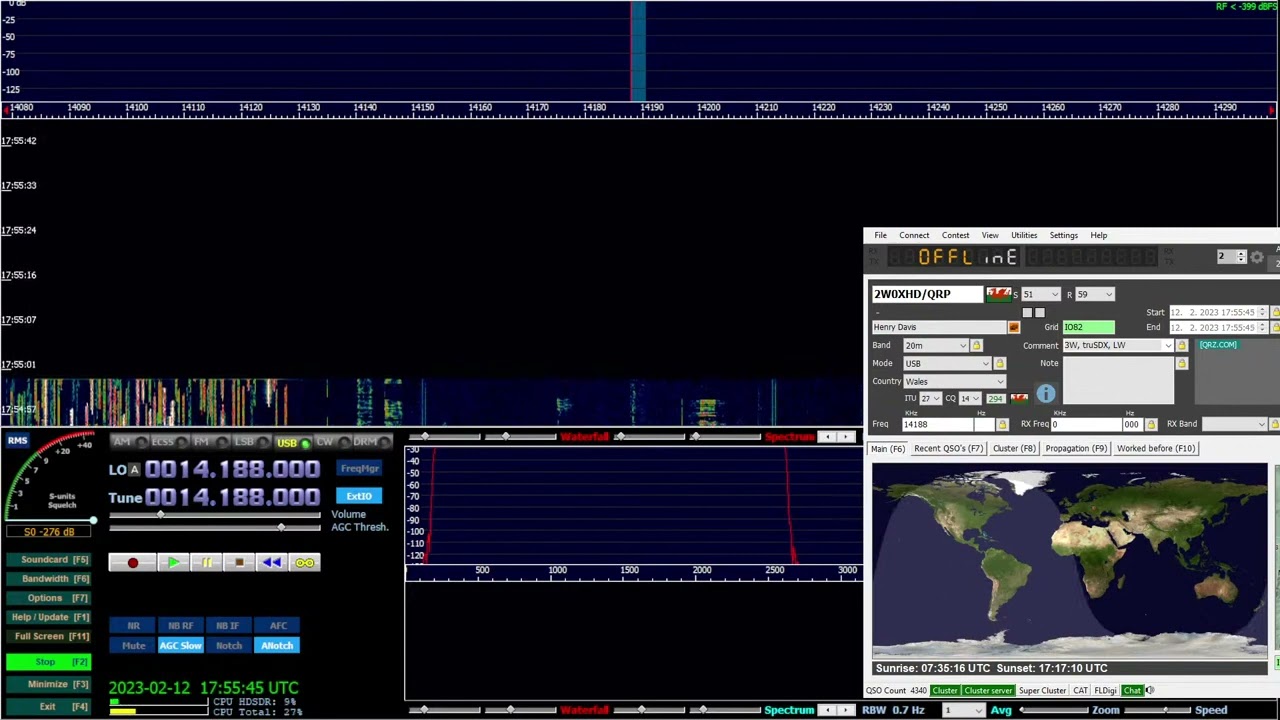Switch to the Propagation (F9) tab
Viewport: 1280px width, 720px height.
coord(1076,449)
